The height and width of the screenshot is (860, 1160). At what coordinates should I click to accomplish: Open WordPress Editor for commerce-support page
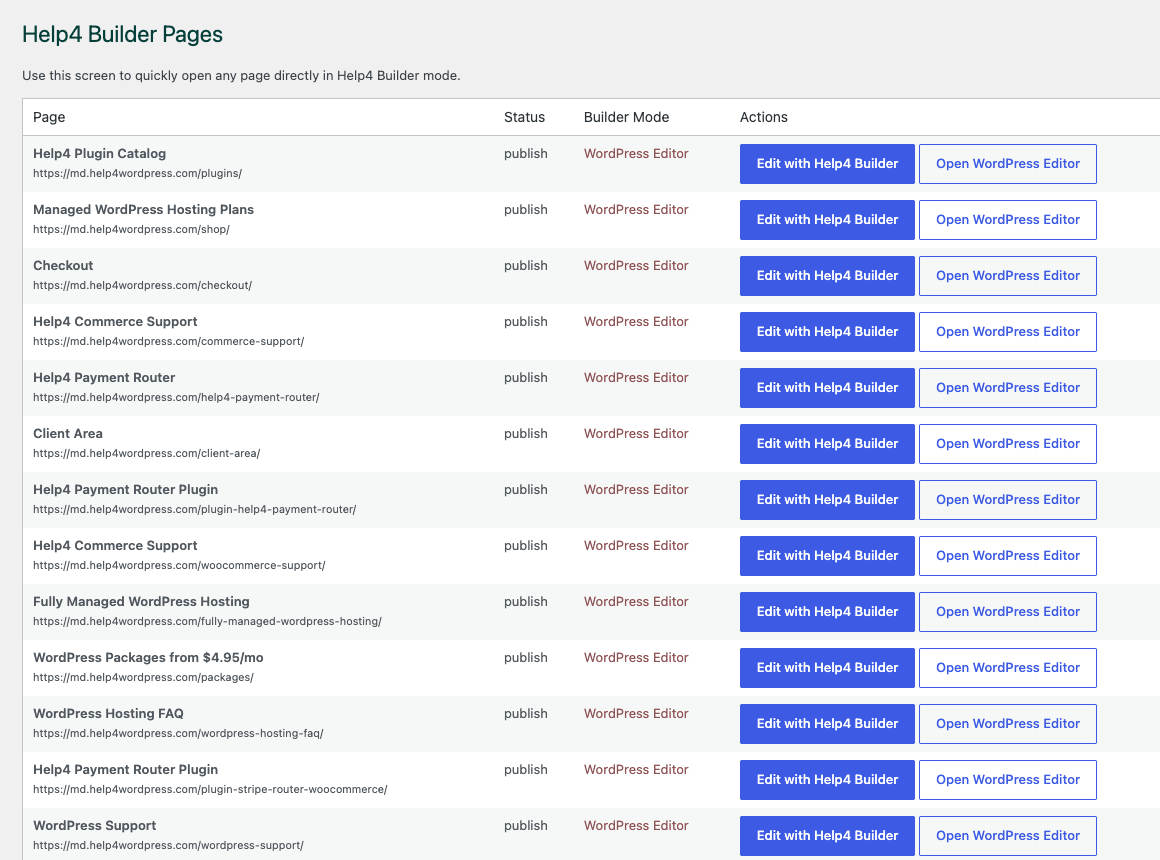tap(1008, 332)
